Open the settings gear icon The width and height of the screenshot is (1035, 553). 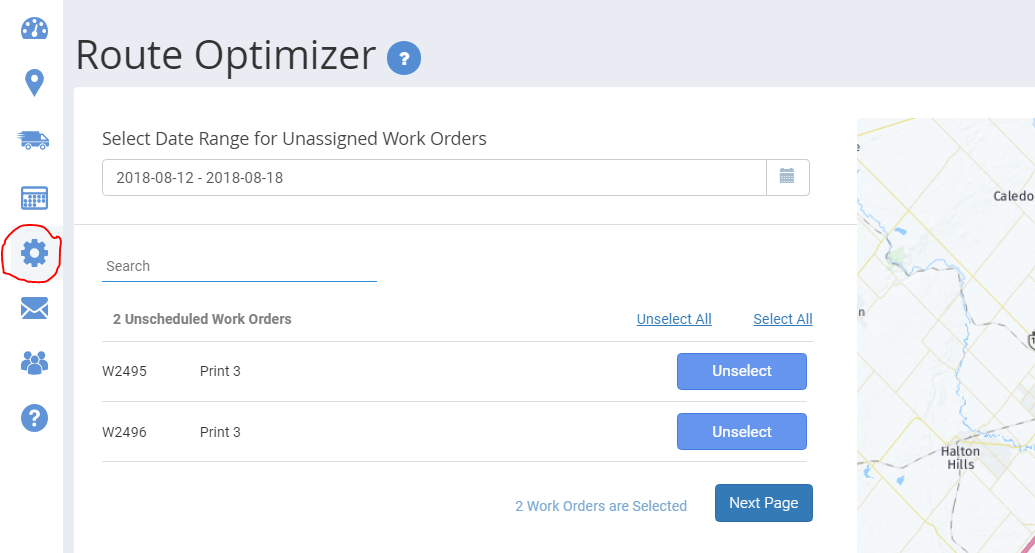pos(34,253)
